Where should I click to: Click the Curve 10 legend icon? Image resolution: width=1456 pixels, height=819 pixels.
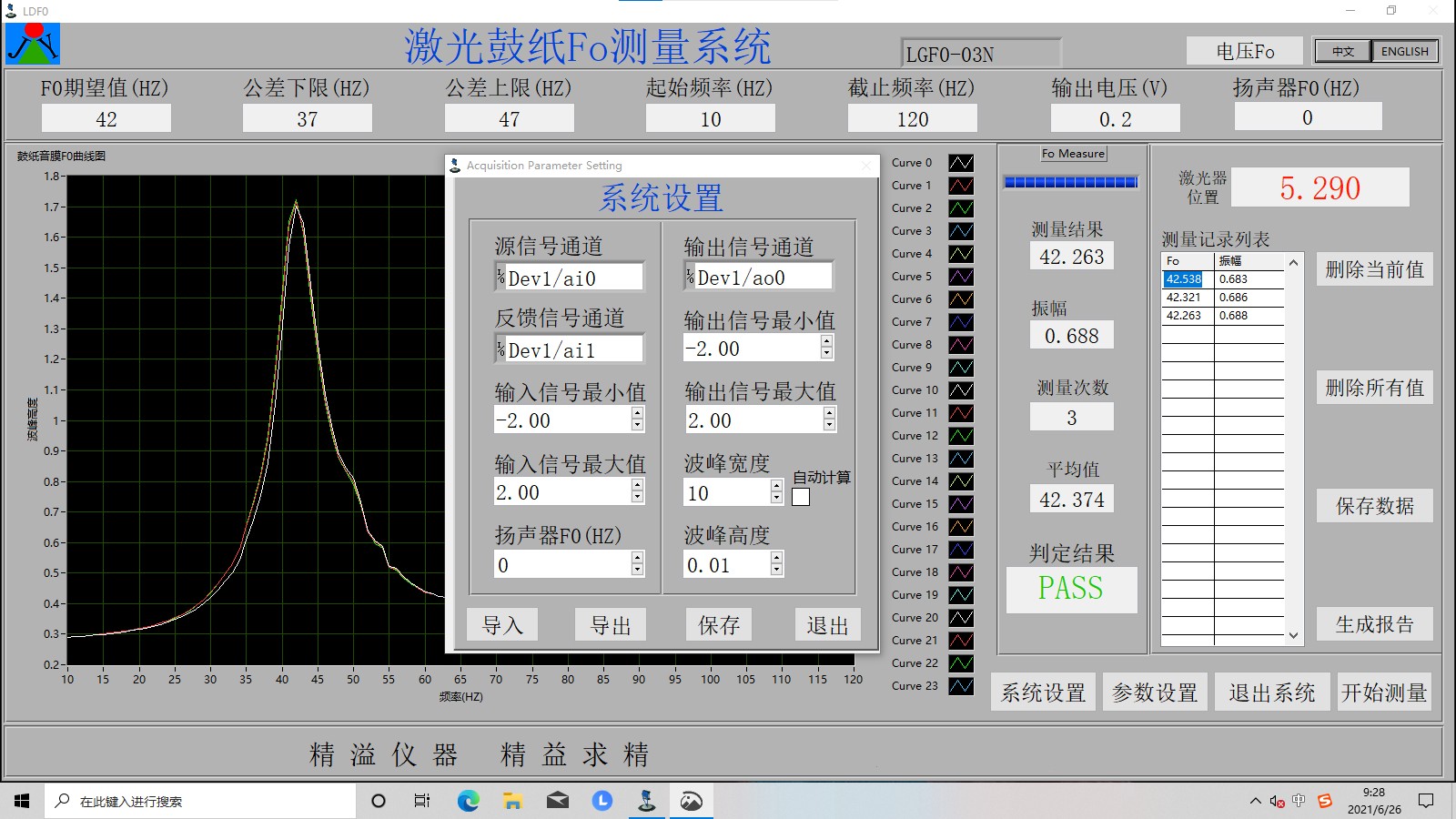pyautogui.click(x=961, y=390)
